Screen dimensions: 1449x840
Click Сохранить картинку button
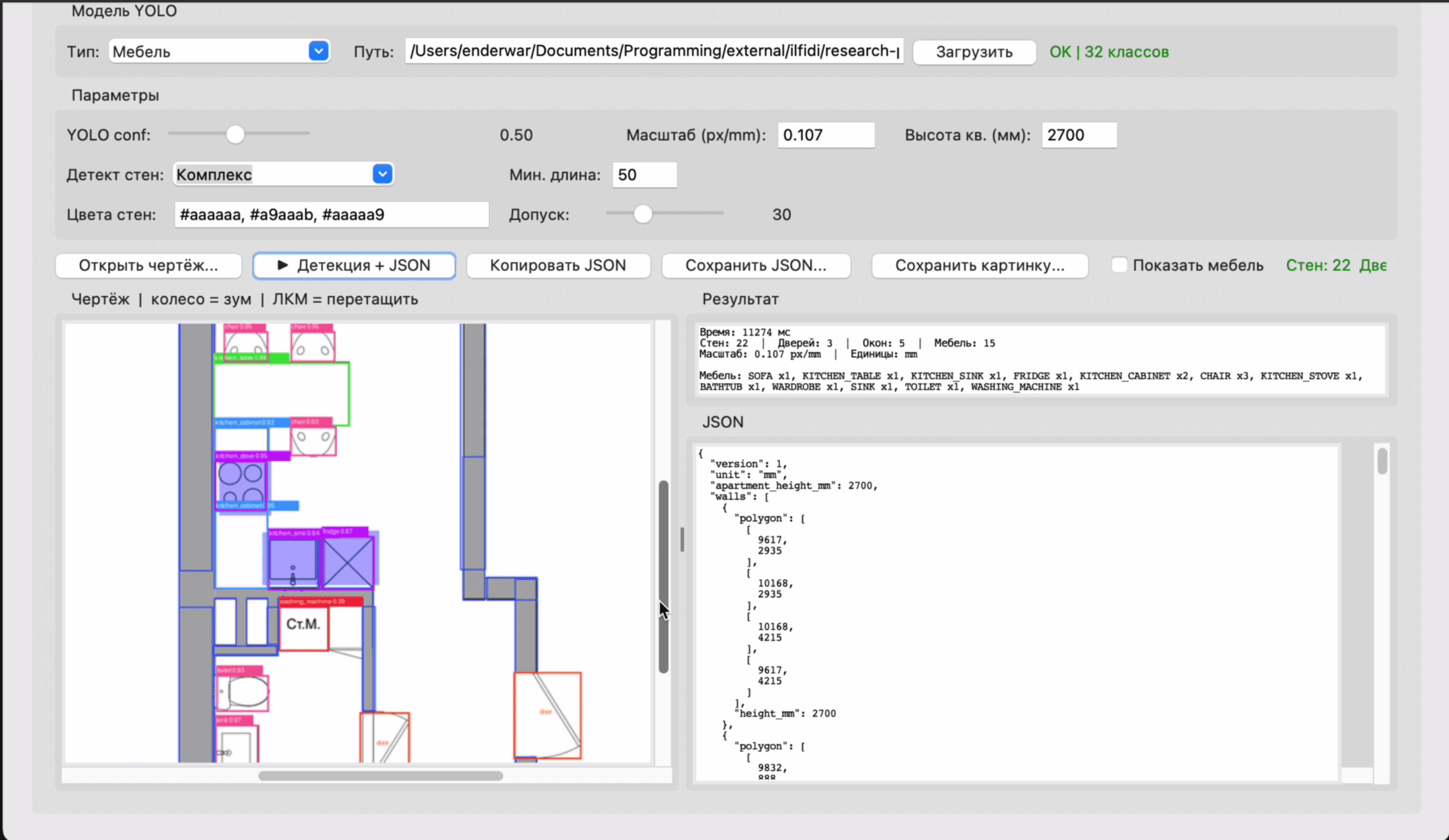pos(980,265)
